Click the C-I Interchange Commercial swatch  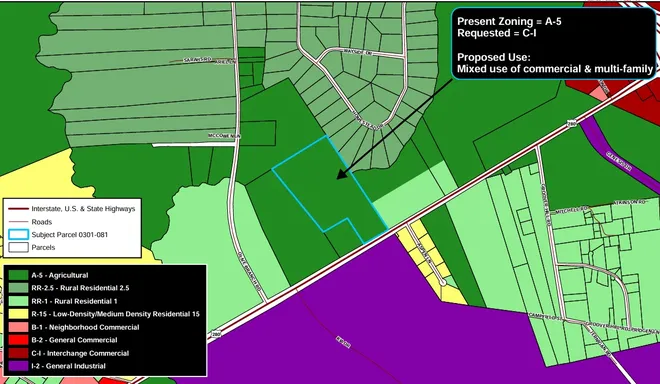[18, 353]
